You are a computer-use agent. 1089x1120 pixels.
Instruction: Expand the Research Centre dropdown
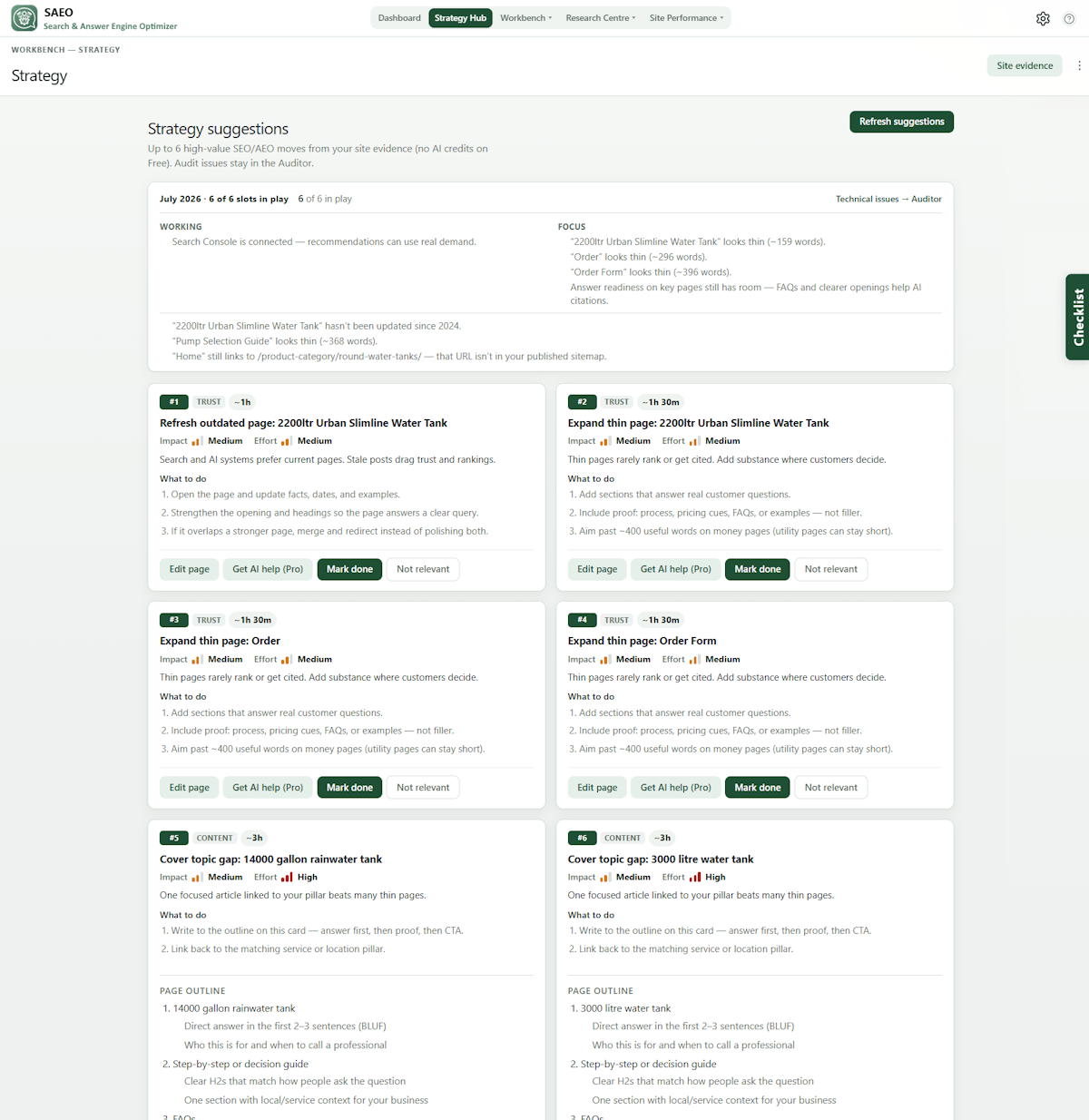pyautogui.click(x=600, y=18)
